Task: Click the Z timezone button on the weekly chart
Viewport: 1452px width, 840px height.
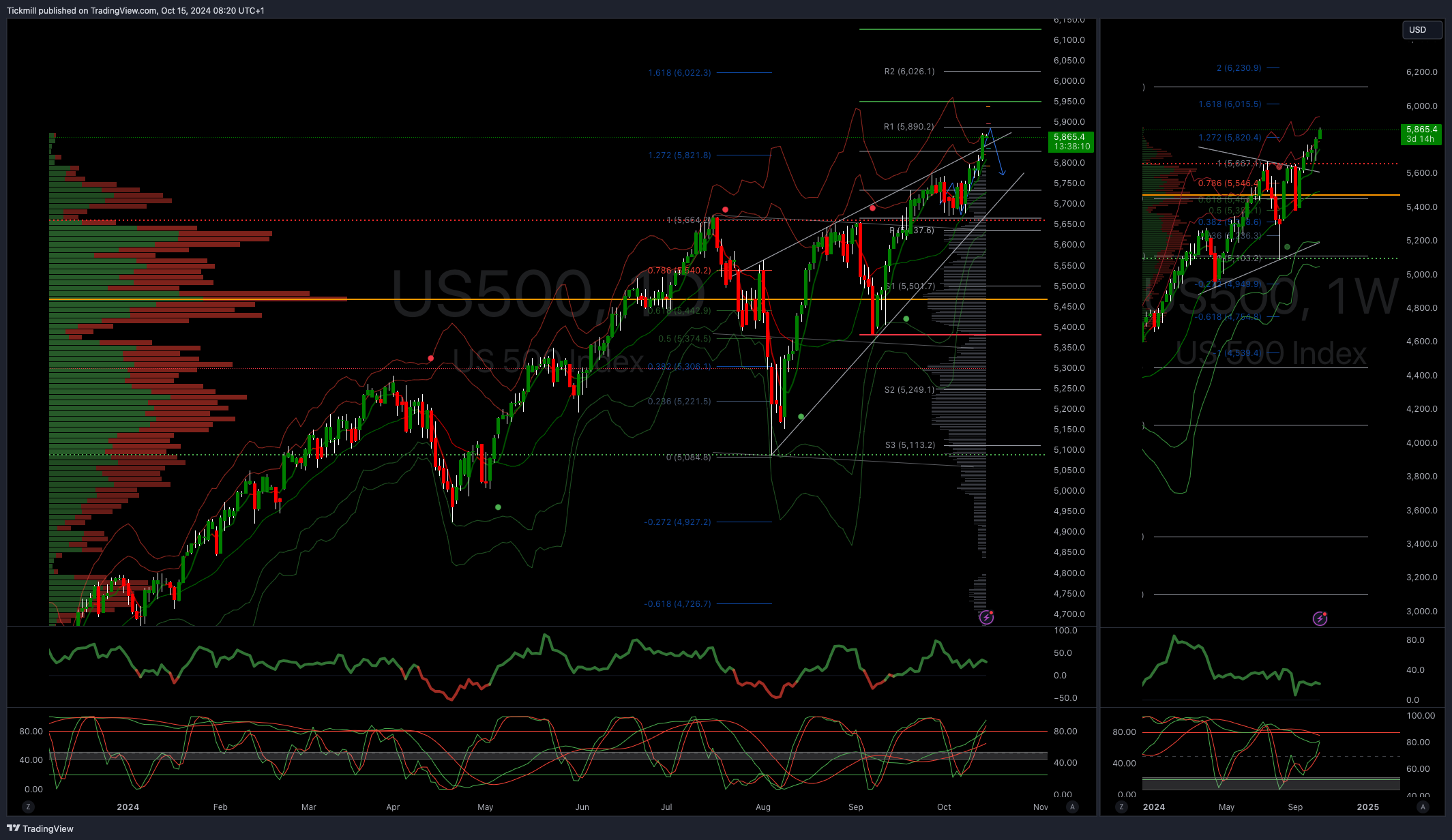Action: pyautogui.click(x=1122, y=807)
